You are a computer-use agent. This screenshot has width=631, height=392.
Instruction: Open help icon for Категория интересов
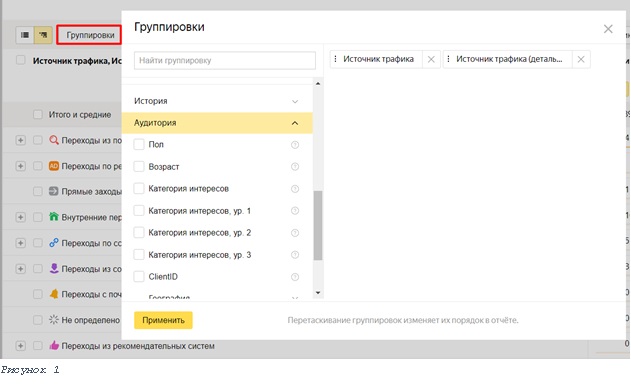tap(295, 189)
